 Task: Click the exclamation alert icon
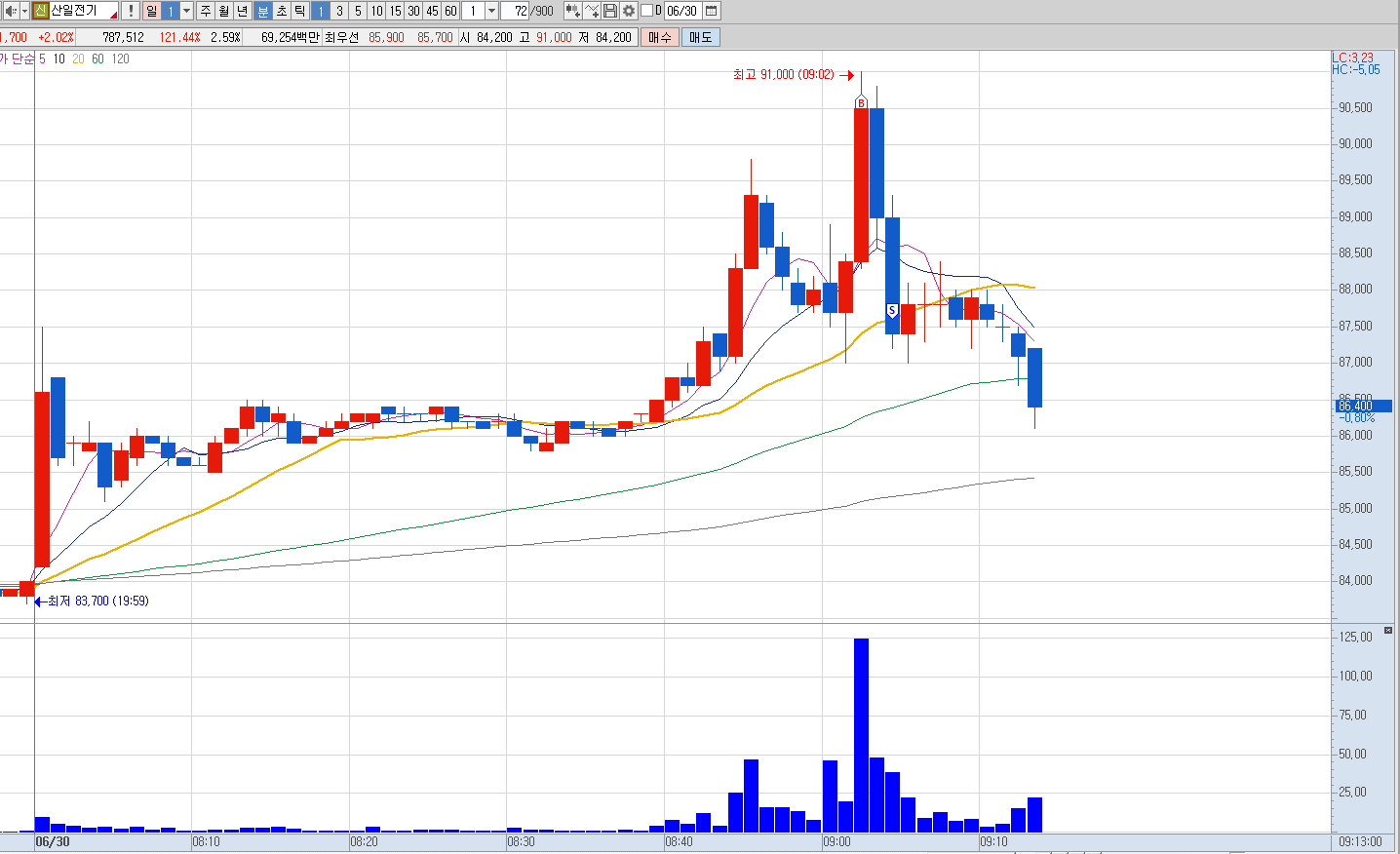tap(130, 11)
